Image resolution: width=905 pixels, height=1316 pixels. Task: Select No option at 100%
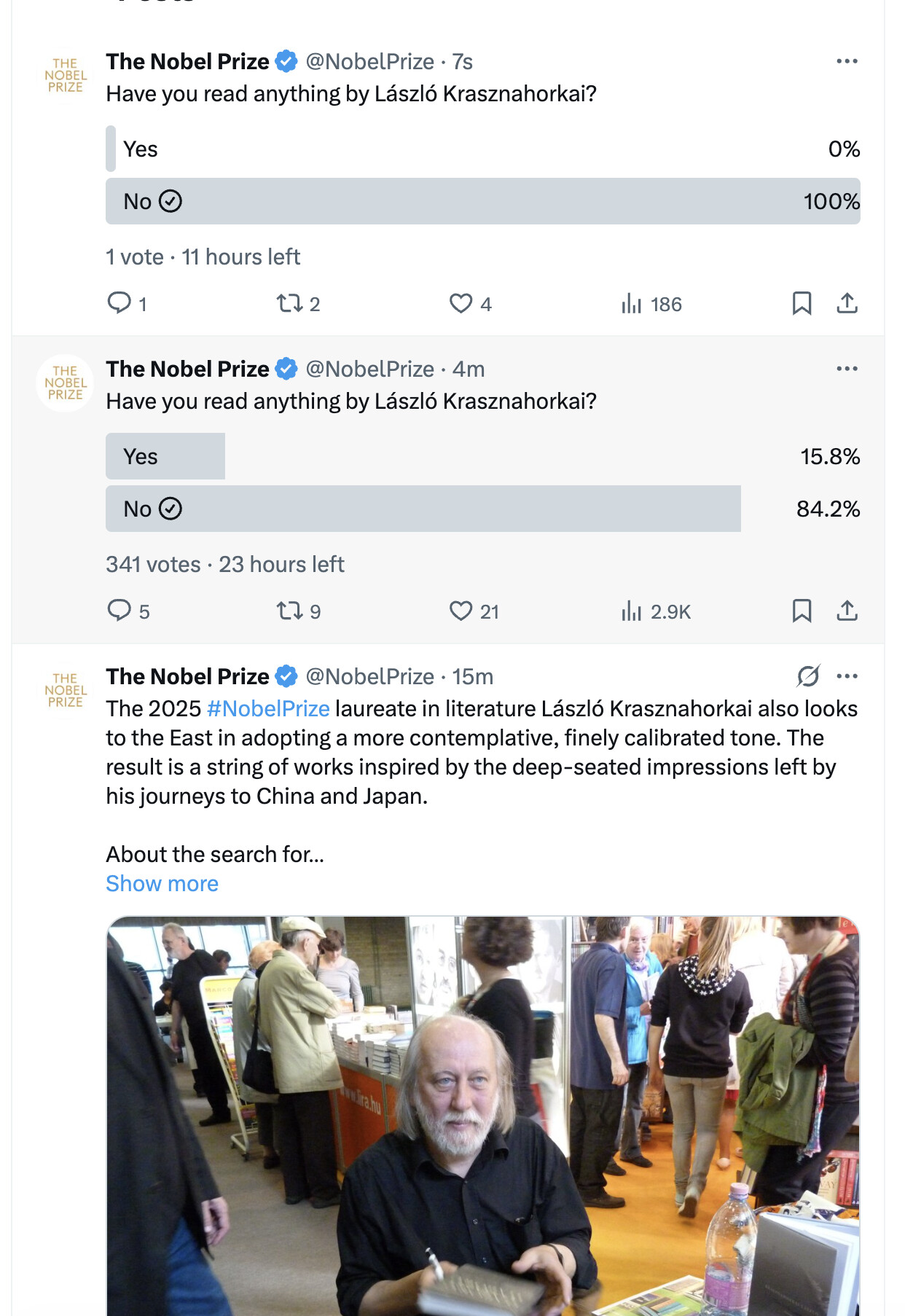pos(482,201)
